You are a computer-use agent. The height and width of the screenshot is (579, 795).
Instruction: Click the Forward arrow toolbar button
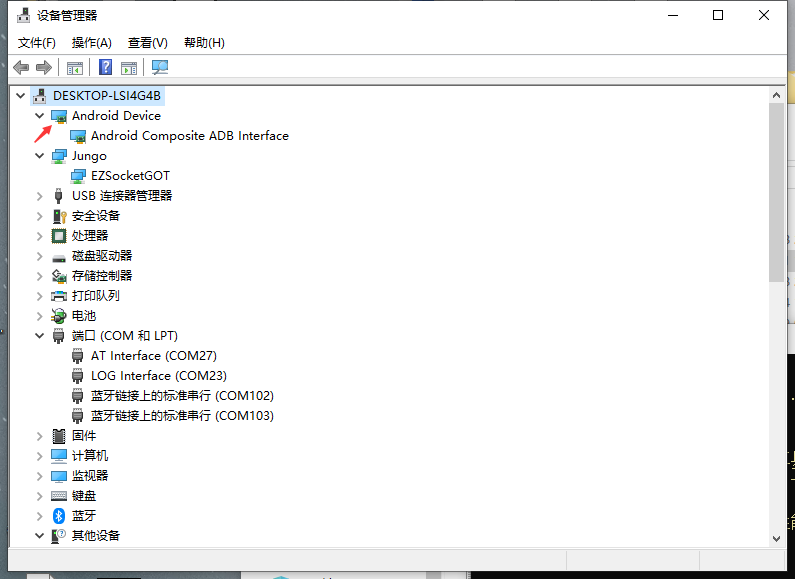point(43,67)
